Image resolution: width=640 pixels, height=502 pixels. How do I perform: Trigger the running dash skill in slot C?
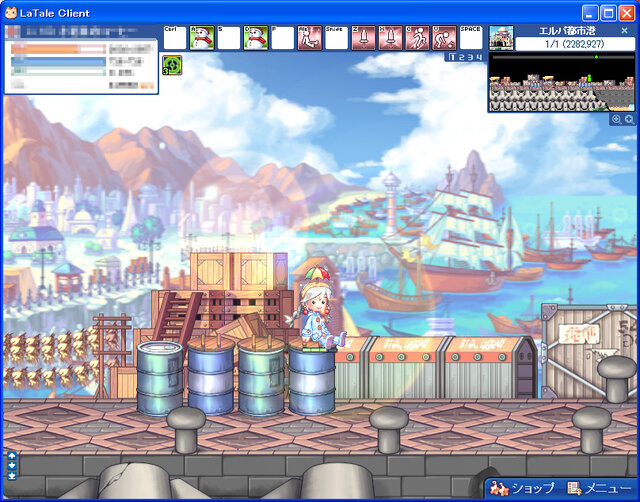(417, 38)
